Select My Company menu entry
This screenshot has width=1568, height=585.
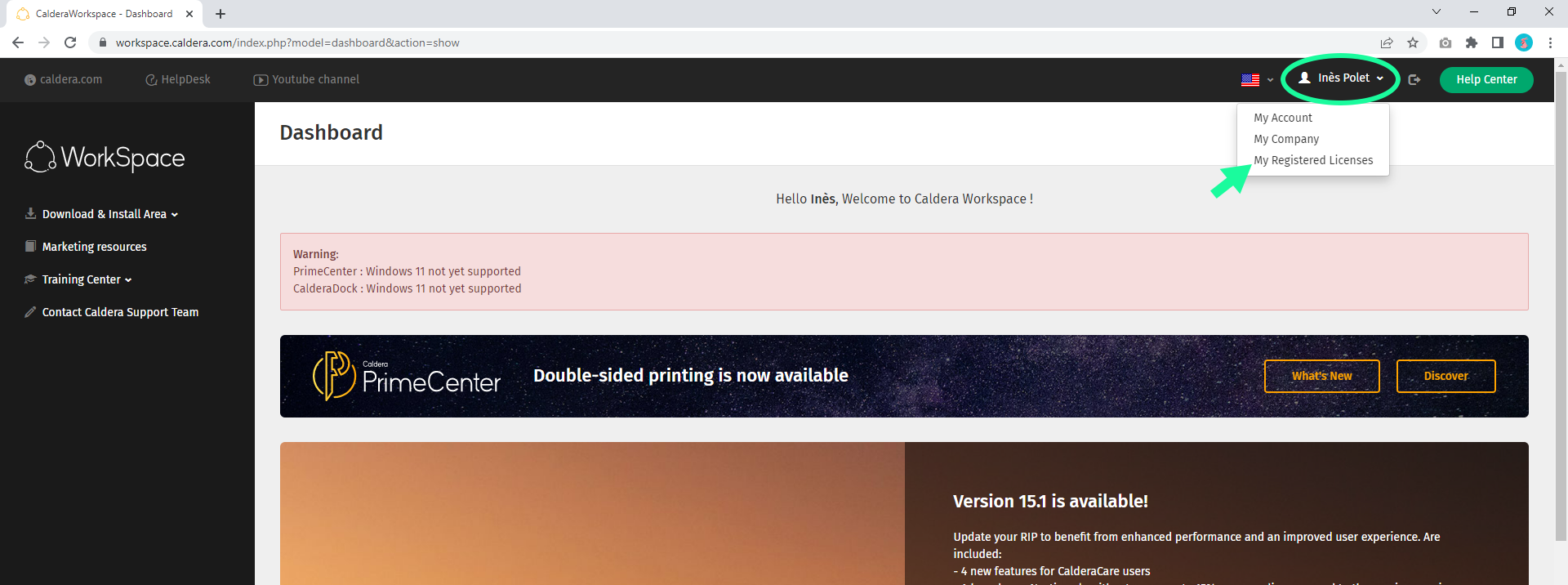pos(1286,139)
